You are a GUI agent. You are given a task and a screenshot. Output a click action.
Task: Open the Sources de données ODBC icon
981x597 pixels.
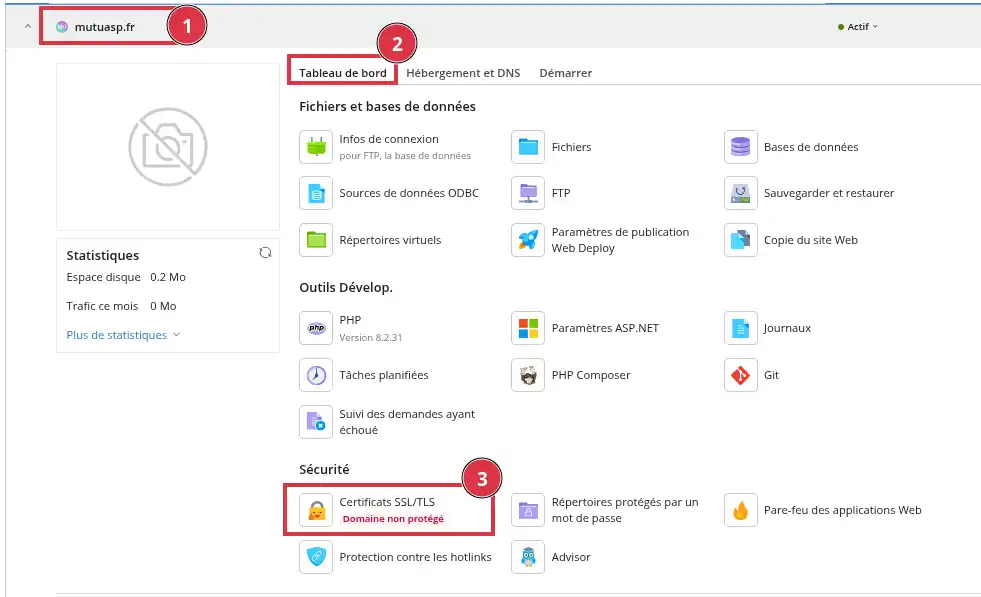tap(316, 193)
